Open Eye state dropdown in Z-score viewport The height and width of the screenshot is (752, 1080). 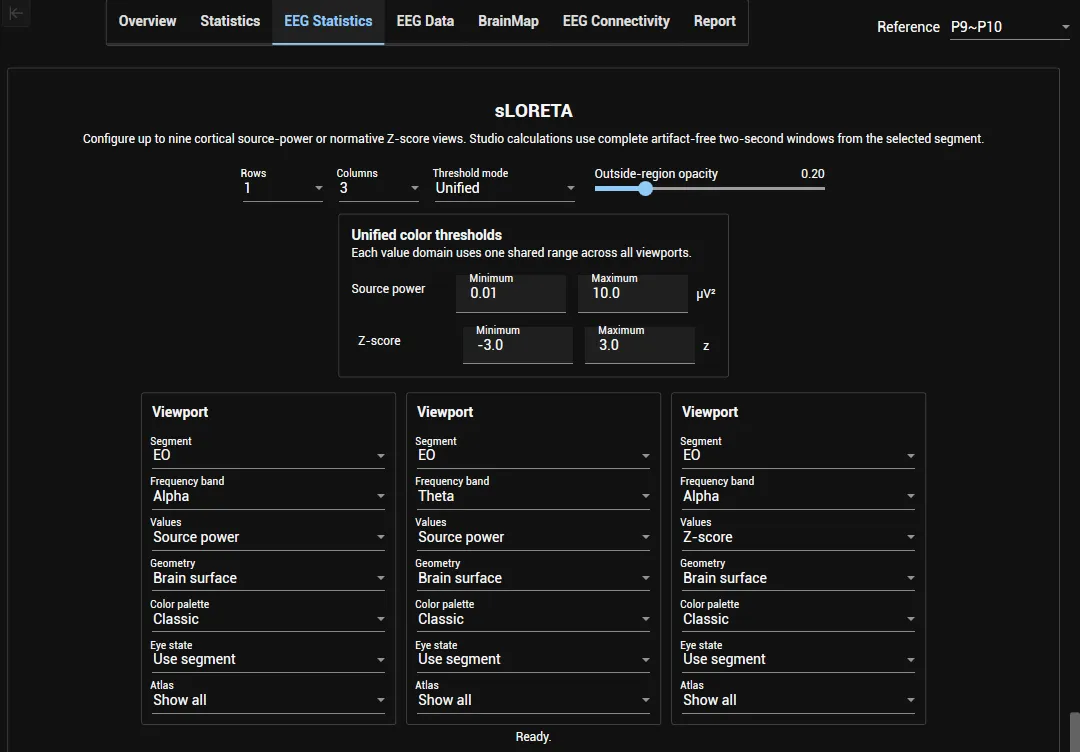point(798,659)
